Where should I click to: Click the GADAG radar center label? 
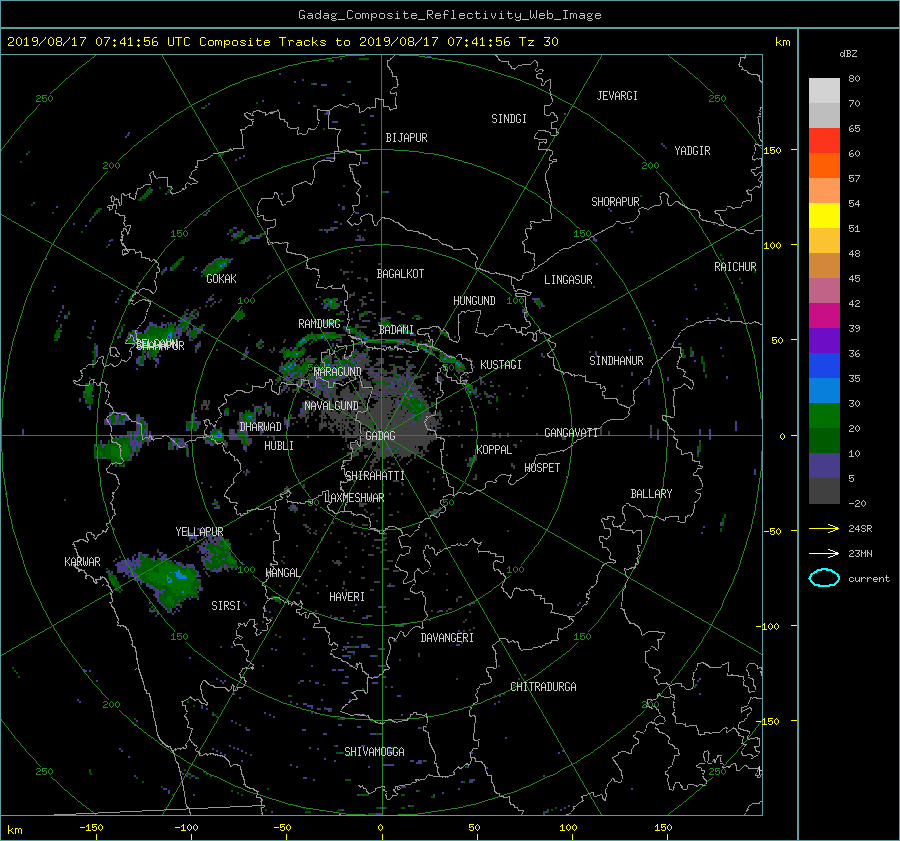380,436
